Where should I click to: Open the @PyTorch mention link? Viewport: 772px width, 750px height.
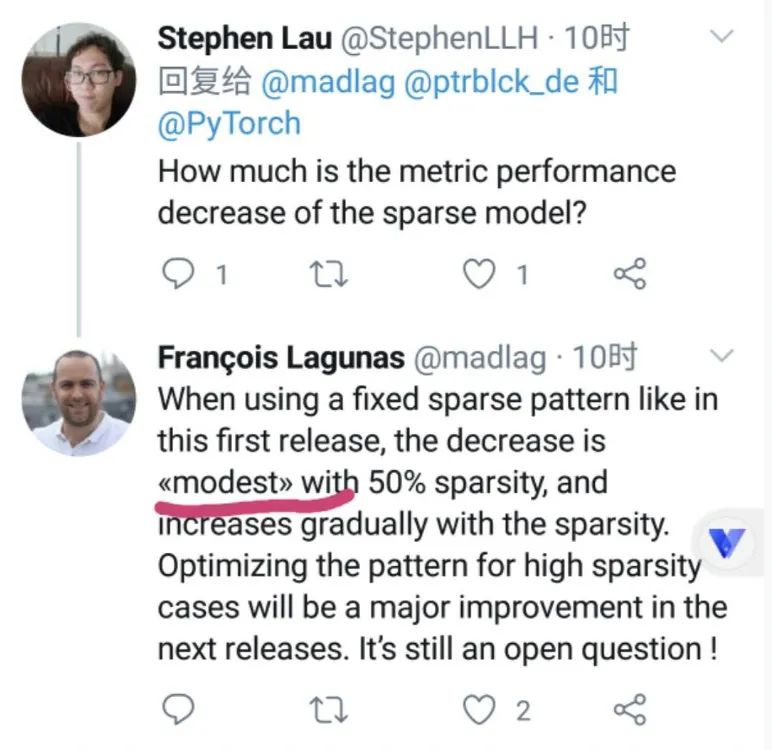point(229,124)
